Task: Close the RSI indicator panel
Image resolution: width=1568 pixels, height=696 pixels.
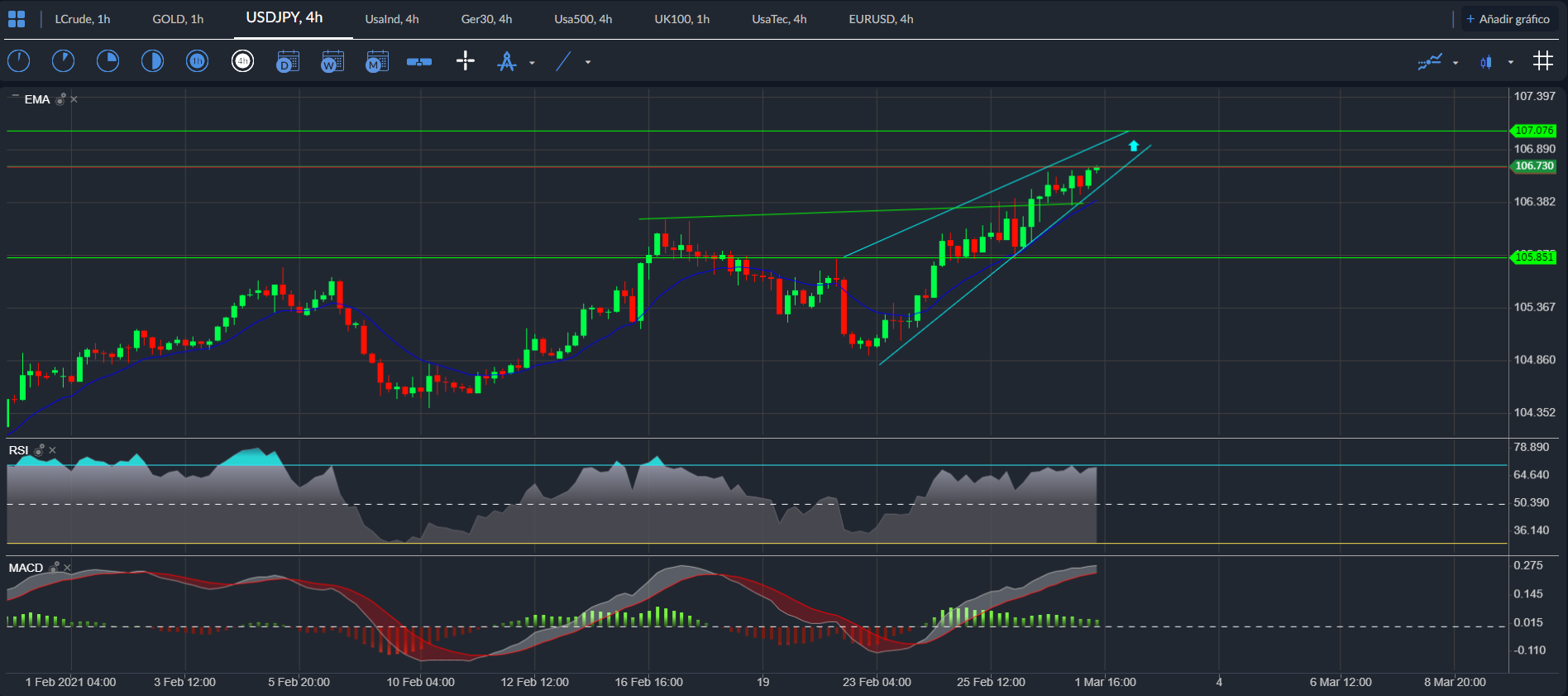Action: [53, 450]
